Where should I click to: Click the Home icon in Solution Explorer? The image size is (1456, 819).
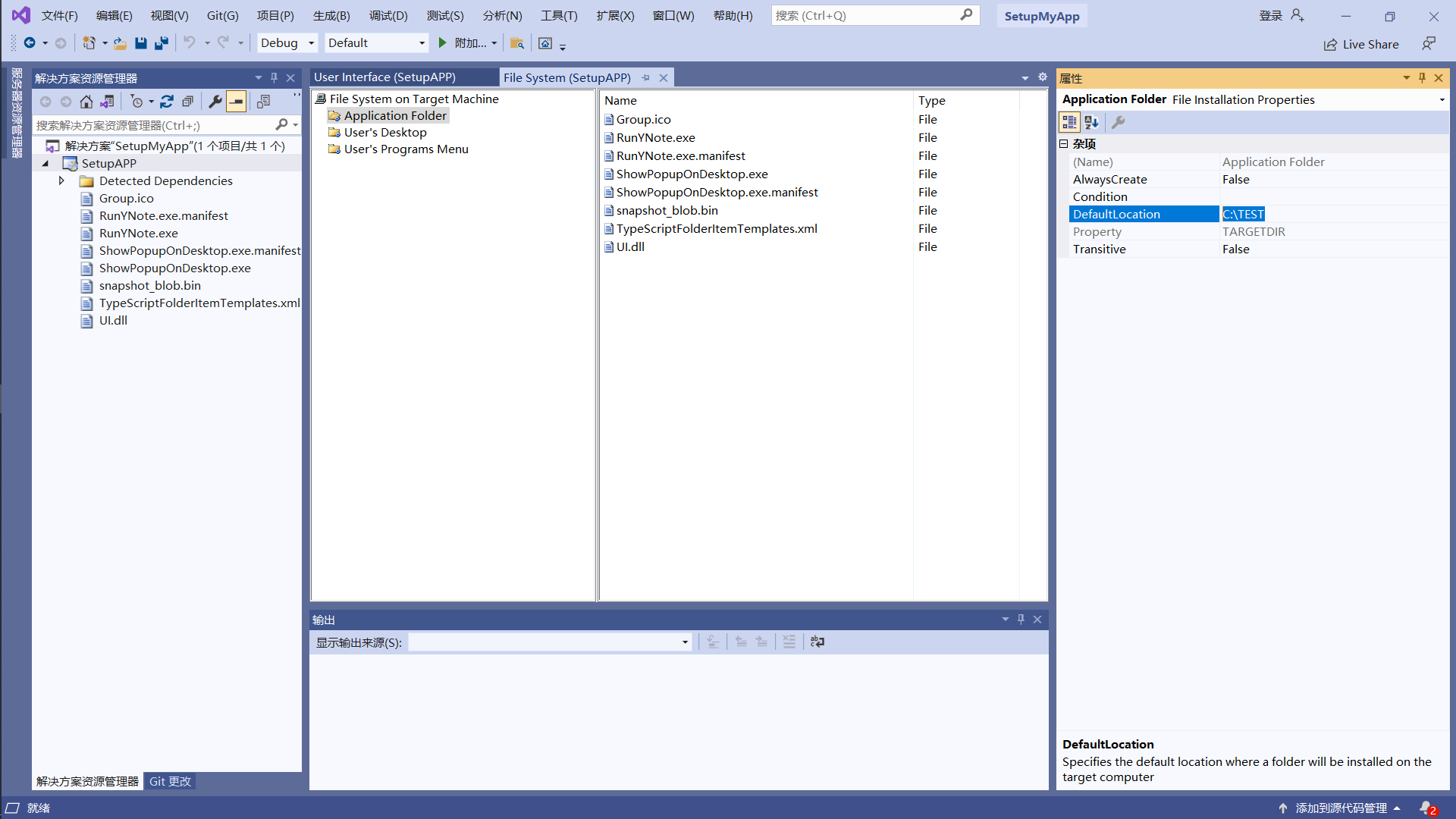(x=86, y=102)
